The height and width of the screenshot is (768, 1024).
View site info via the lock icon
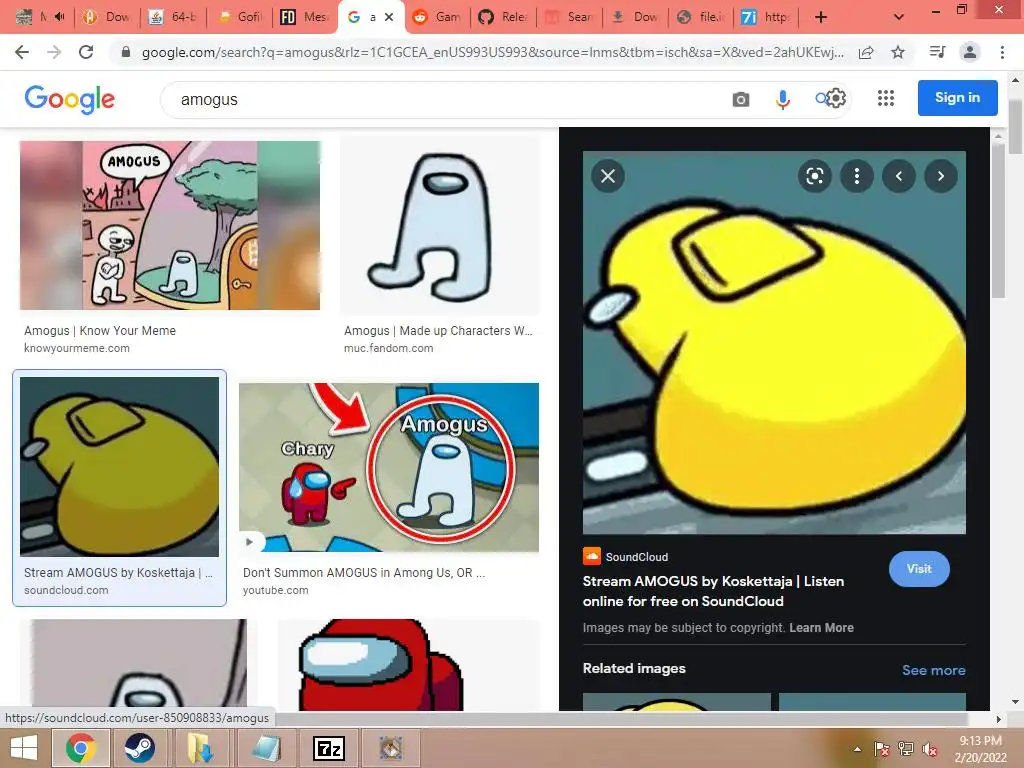(x=126, y=52)
